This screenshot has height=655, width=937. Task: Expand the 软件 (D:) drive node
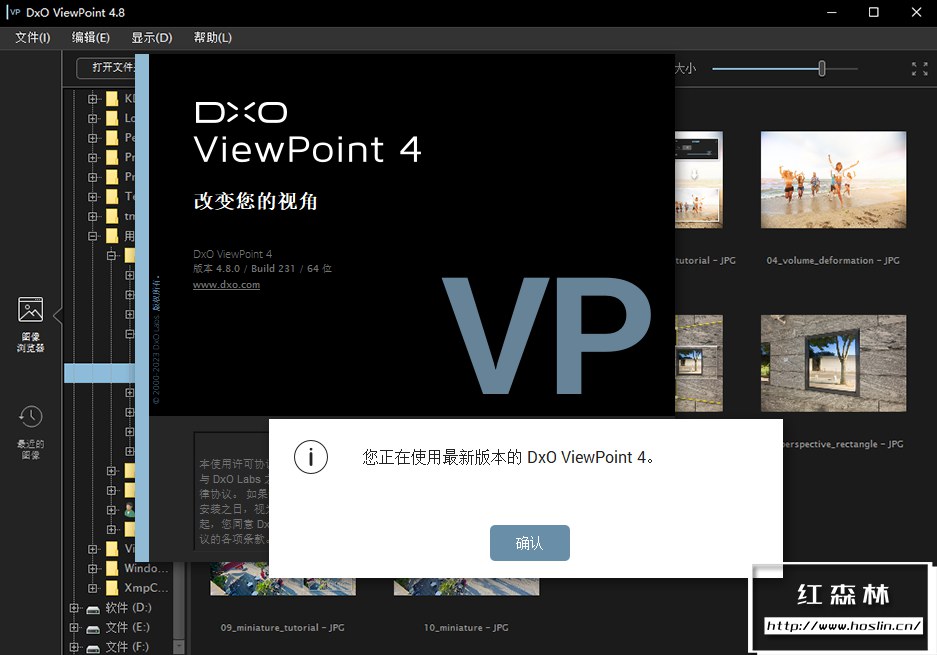point(74,608)
